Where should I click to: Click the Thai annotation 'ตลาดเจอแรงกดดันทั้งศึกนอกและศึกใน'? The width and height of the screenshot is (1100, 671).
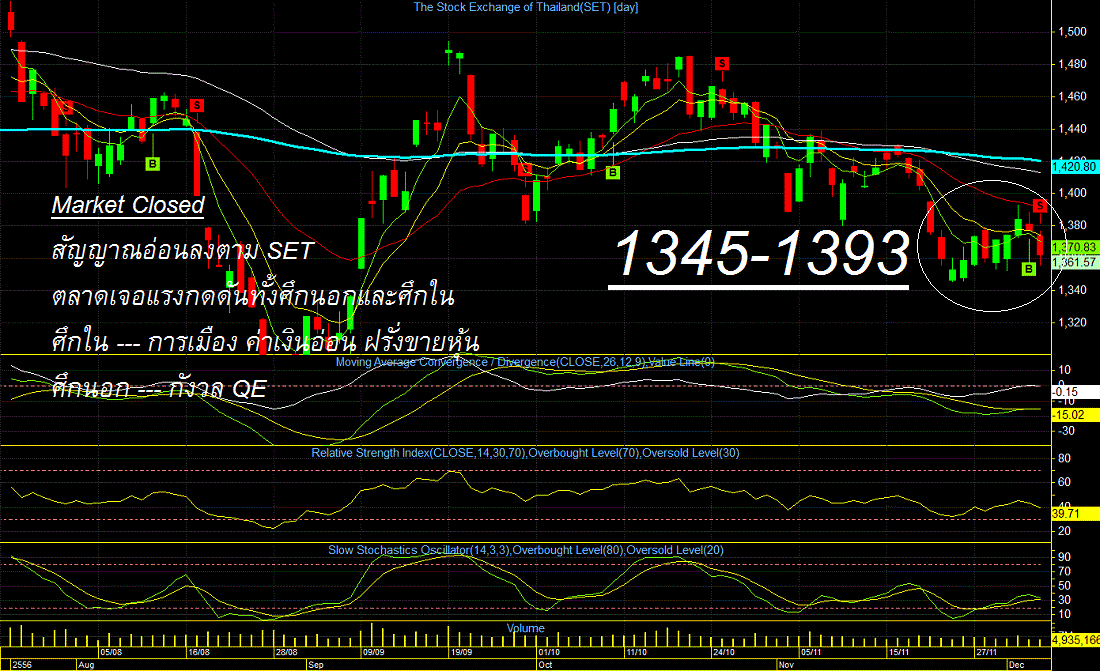(x=253, y=296)
